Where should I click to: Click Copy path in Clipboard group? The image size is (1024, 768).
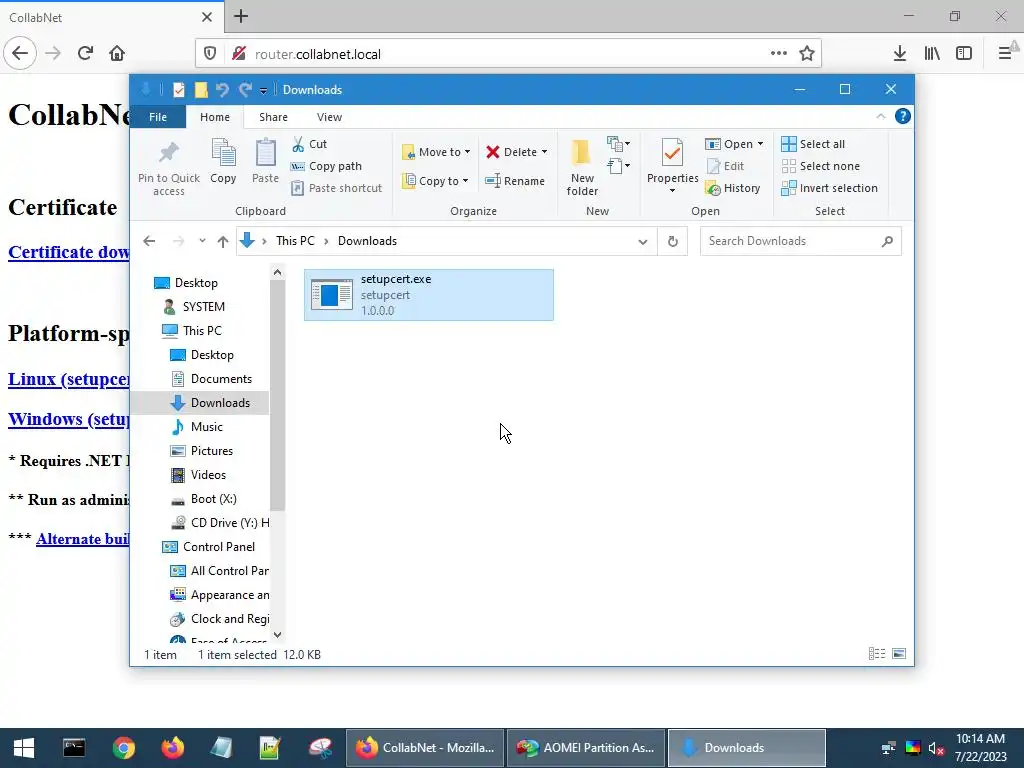[x=326, y=166]
